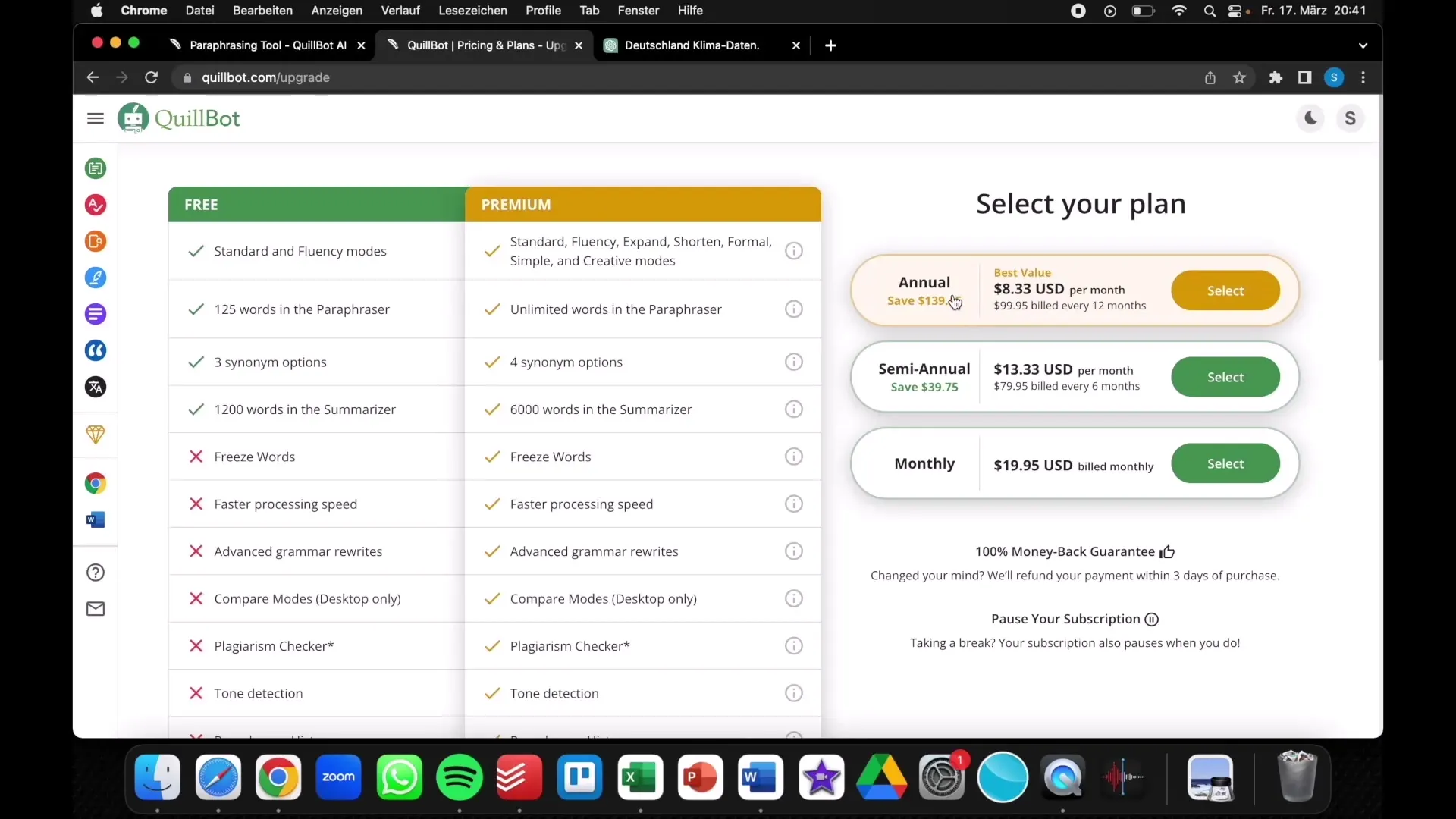Toggle the Chrome side panel
1456x819 pixels.
coord(1304,77)
